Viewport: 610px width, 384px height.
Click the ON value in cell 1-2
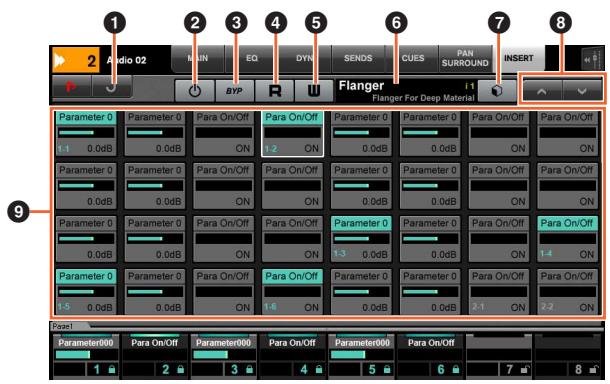[311, 149]
